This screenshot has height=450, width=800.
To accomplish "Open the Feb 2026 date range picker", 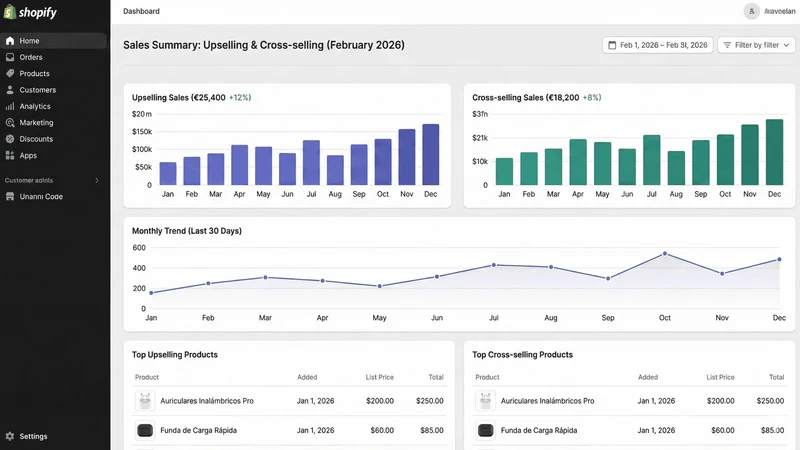I will pyautogui.click(x=657, y=45).
